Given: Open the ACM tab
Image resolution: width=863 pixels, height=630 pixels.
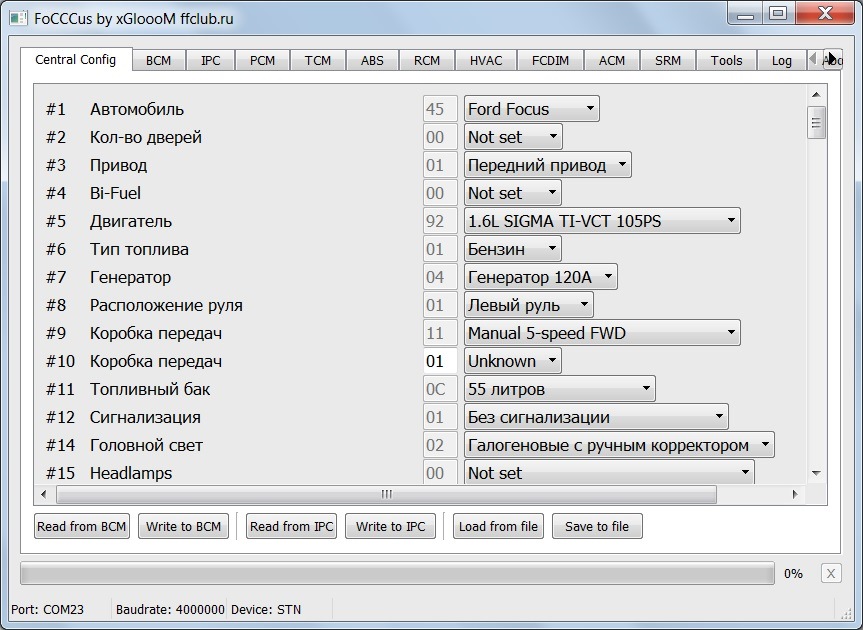Looking at the screenshot, I should coord(612,61).
